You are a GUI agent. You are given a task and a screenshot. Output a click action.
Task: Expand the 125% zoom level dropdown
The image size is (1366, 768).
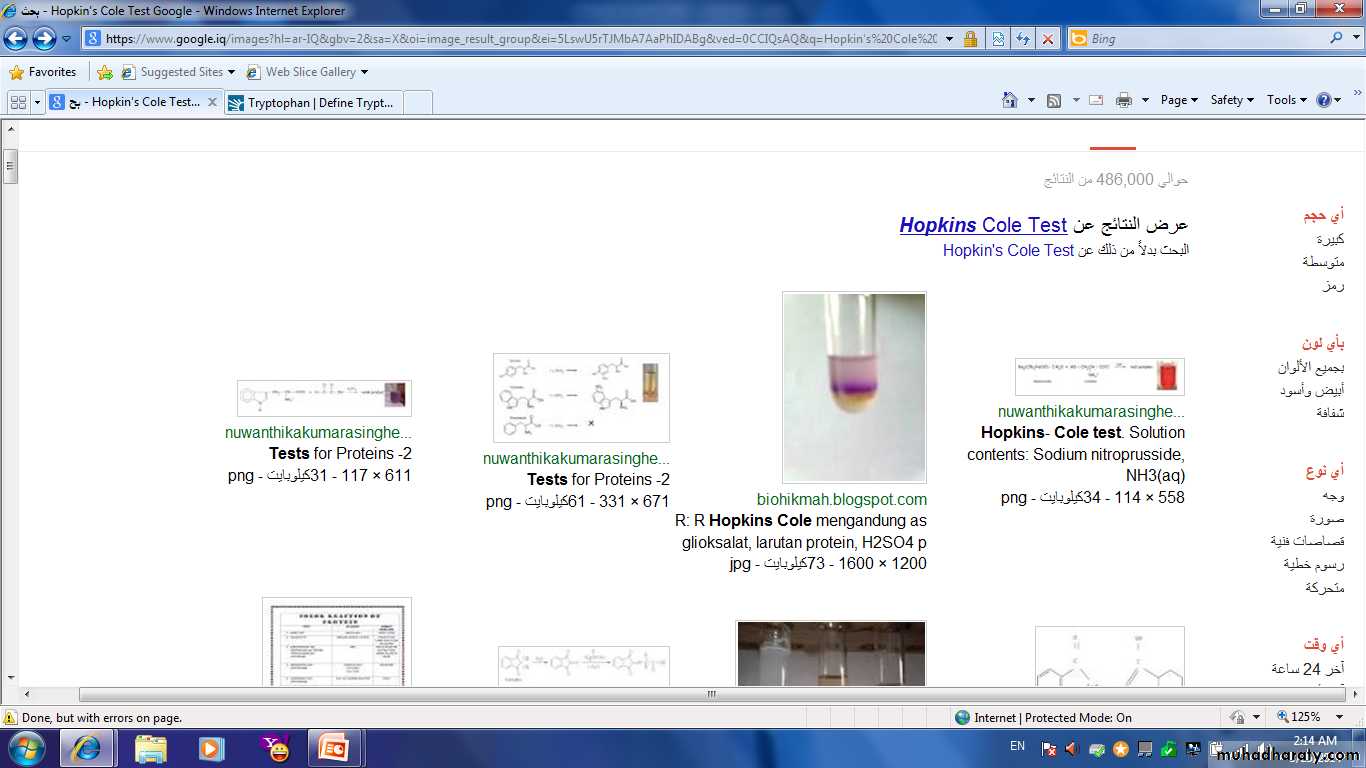(1341, 717)
